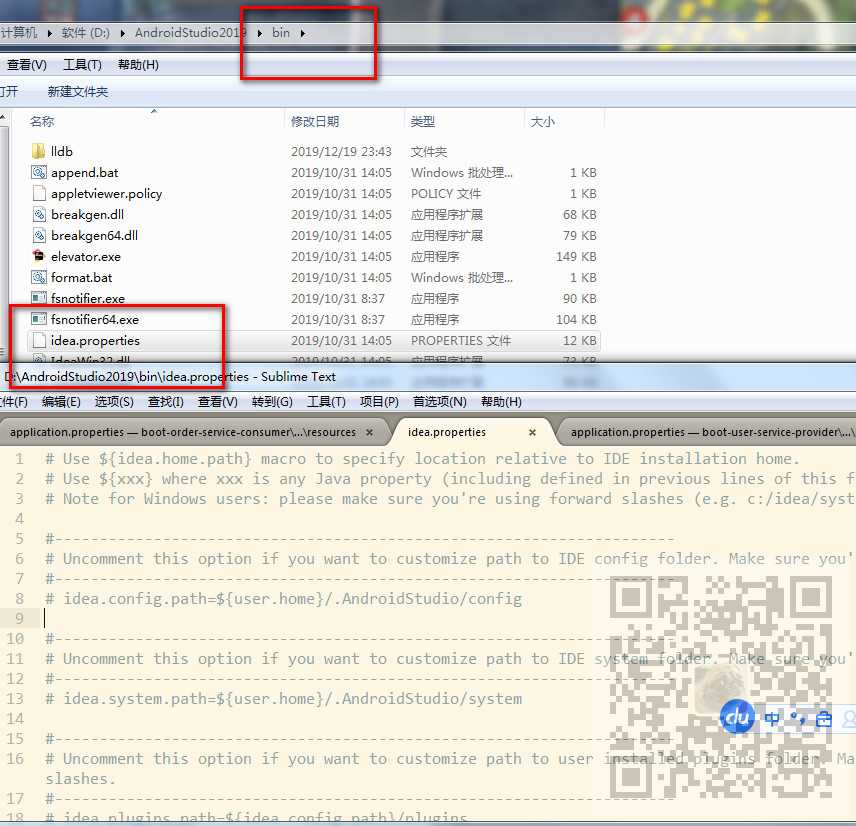Switch to boot-user-service-provider application.properties tab
Viewport: 856px width, 826px height.
tap(710, 432)
